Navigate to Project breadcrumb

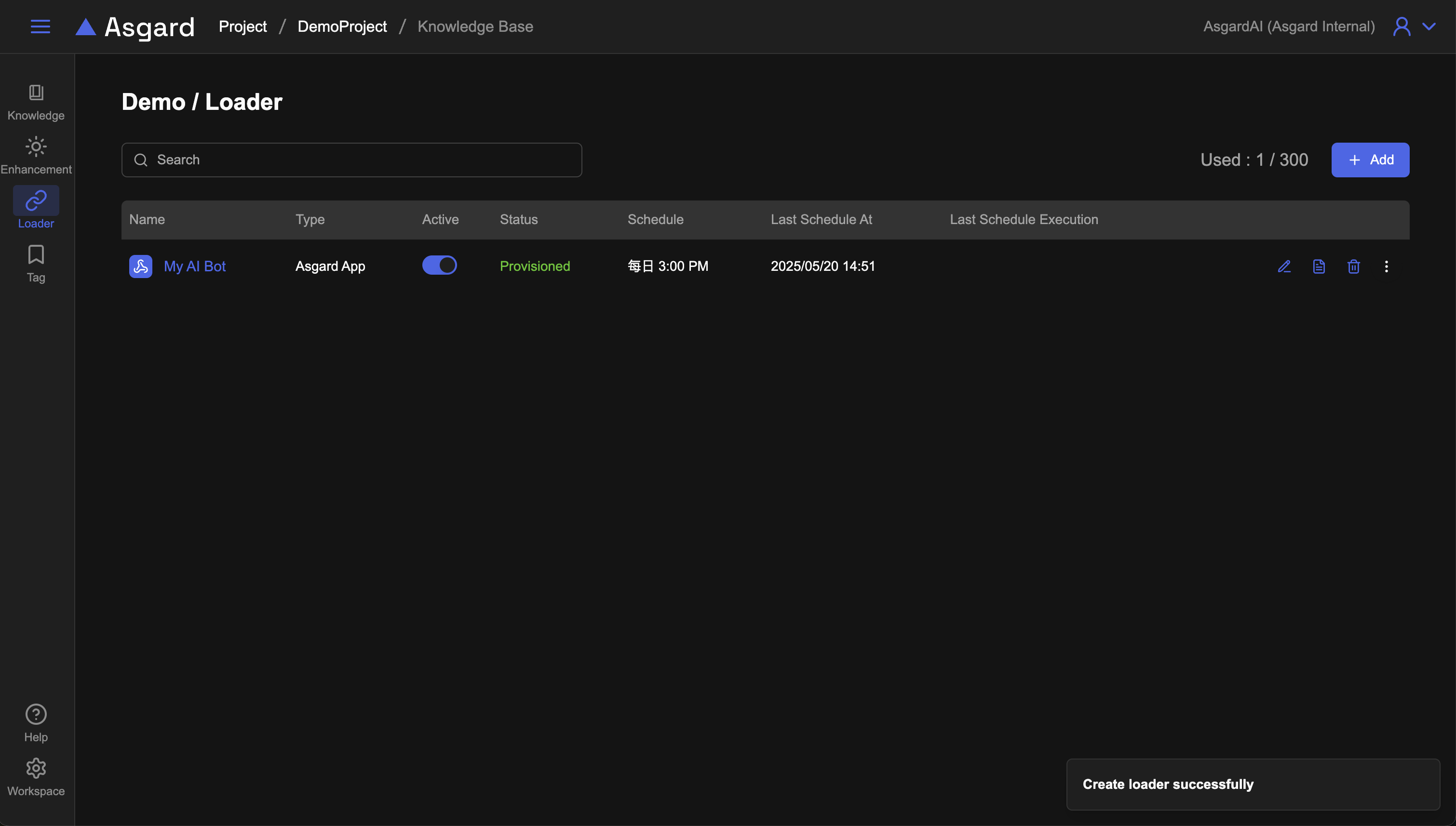click(243, 27)
